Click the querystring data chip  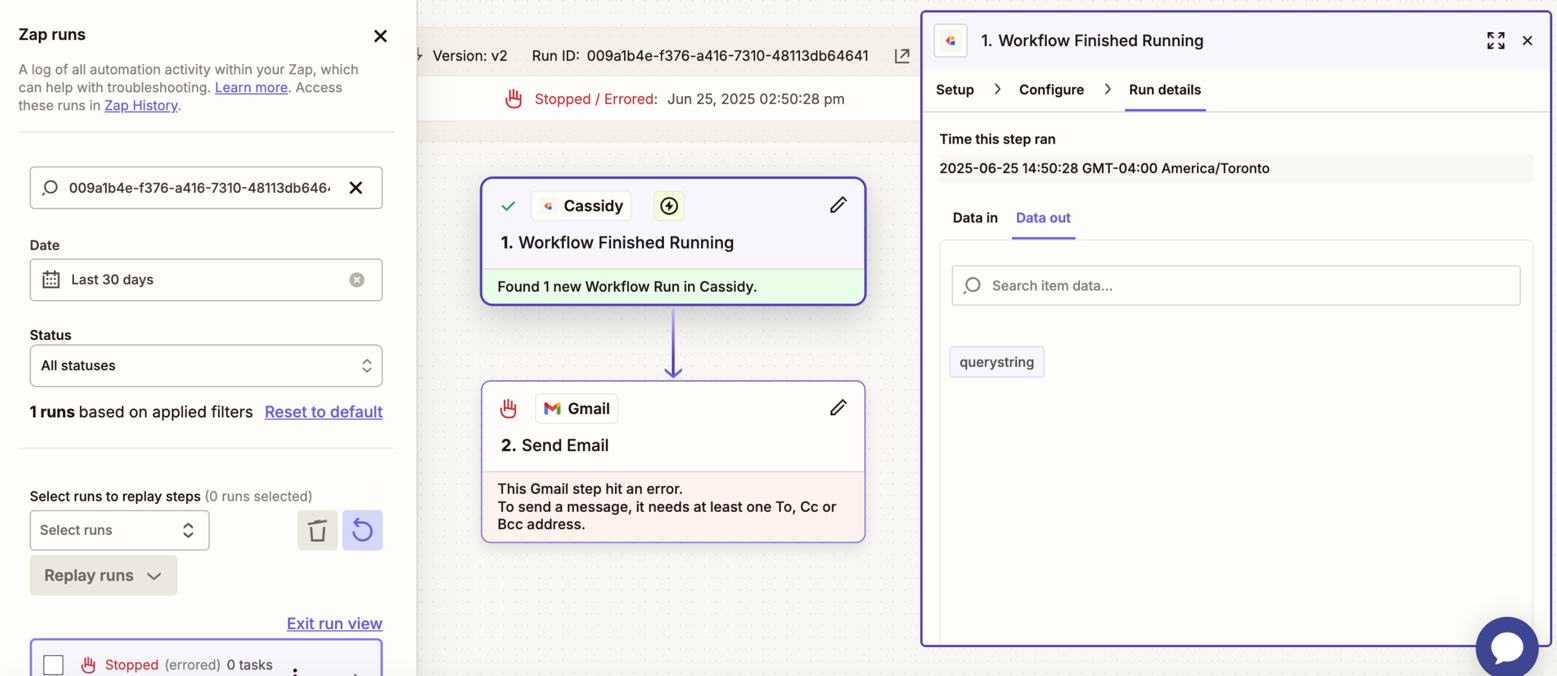click(997, 362)
